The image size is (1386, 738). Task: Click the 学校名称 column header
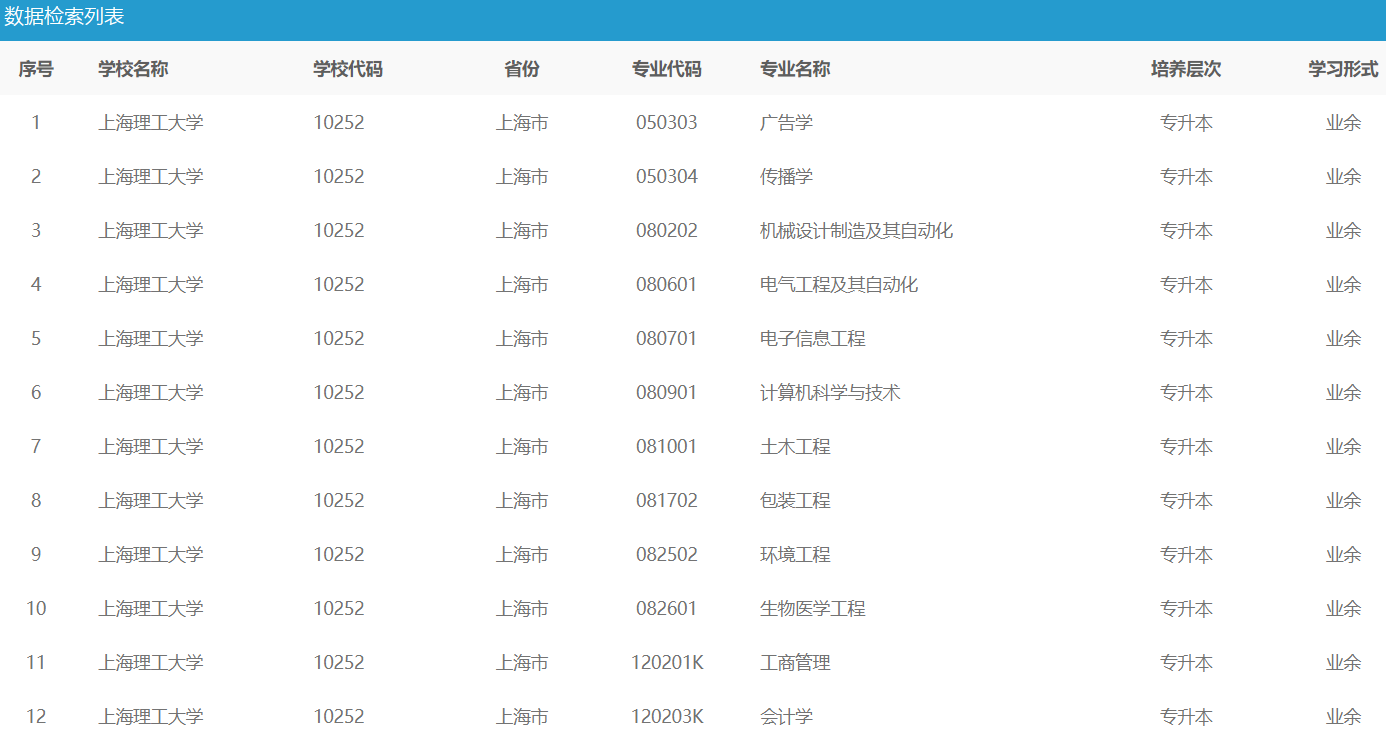tap(133, 69)
